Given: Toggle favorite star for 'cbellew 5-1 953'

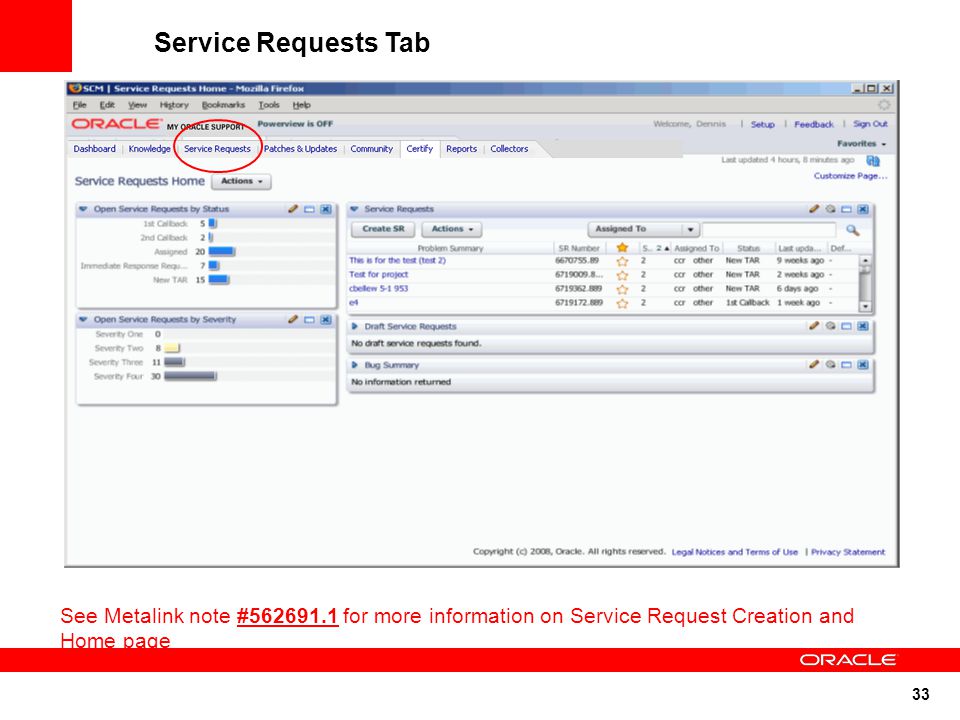Looking at the screenshot, I should click(x=622, y=290).
